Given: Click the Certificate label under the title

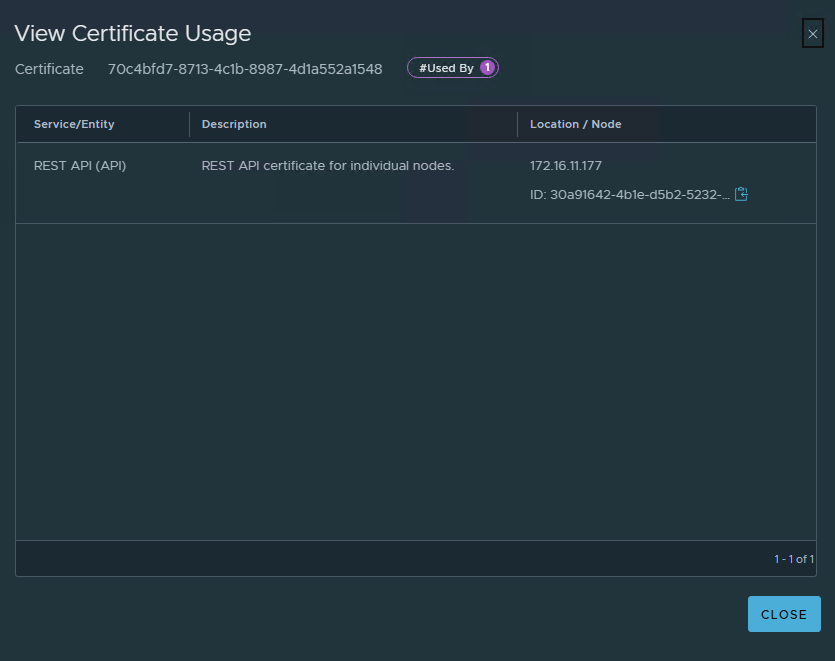Looking at the screenshot, I should pos(49,69).
